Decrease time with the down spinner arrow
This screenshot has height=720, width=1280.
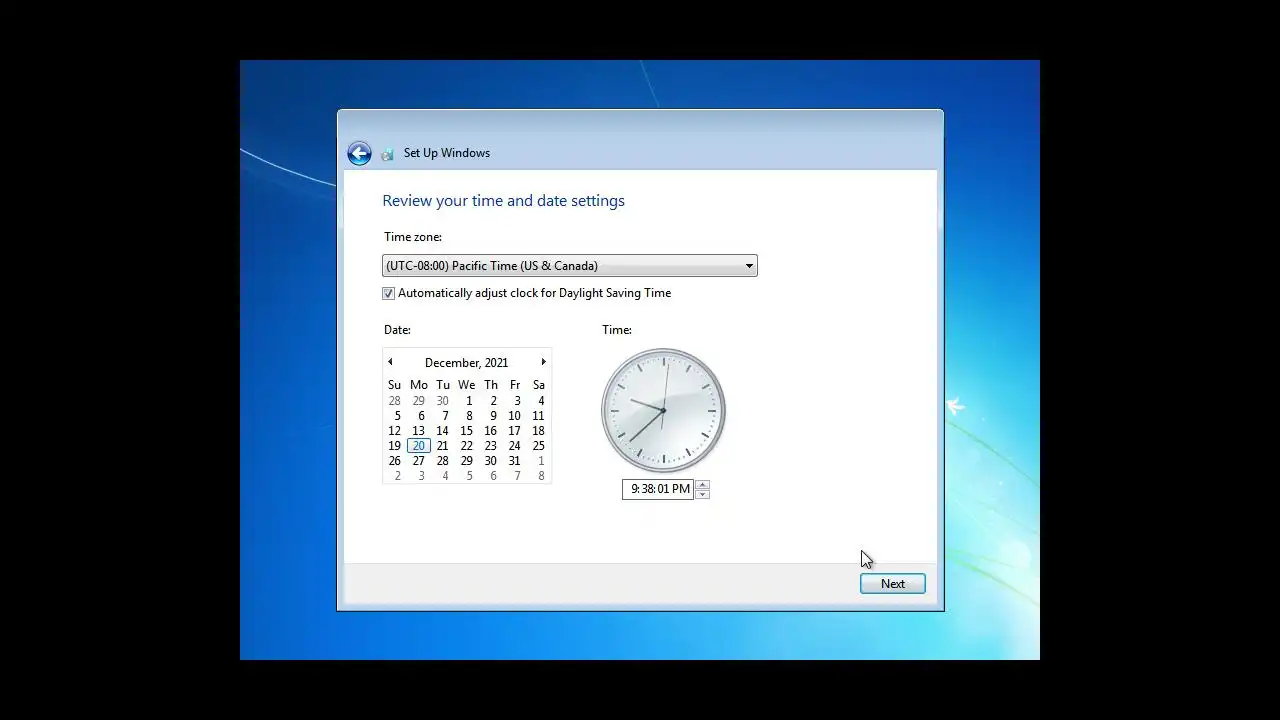[x=702, y=494]
